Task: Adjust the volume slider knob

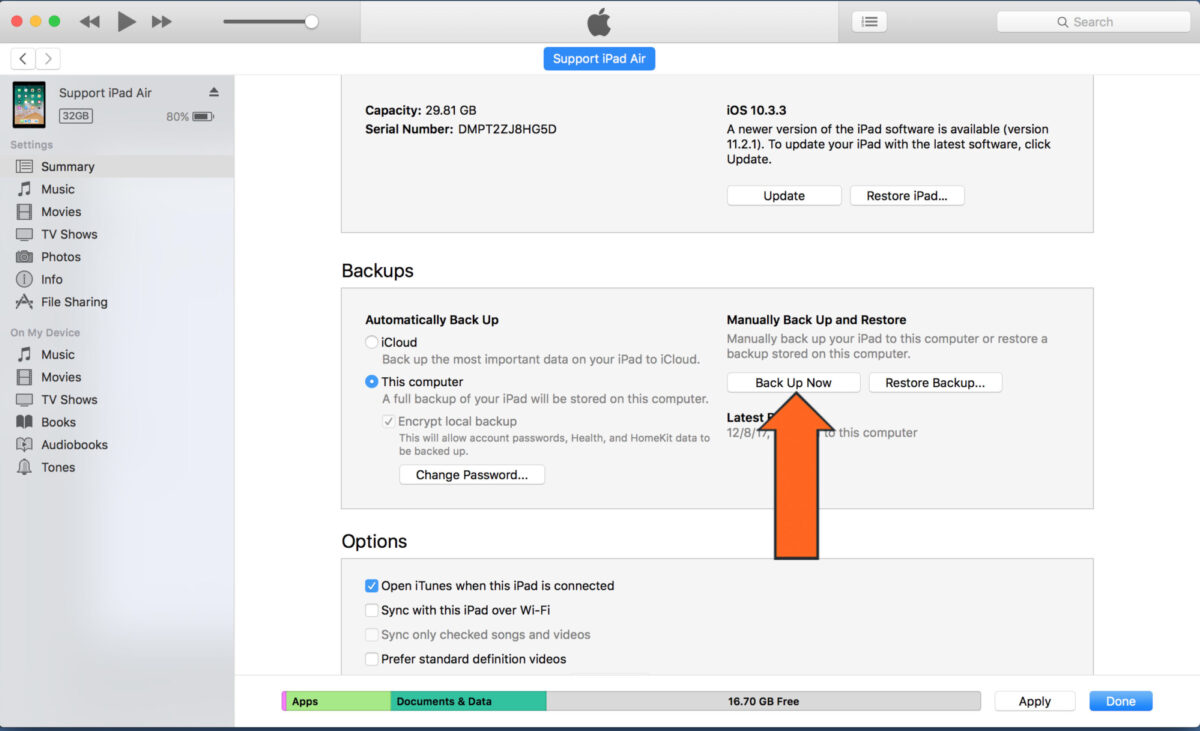Action: [311, 21]
